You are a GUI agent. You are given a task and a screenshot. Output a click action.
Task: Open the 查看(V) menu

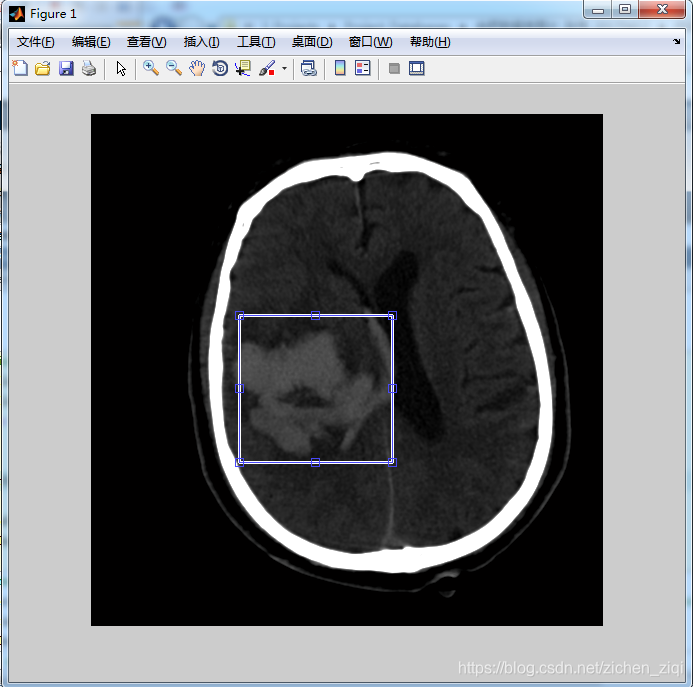pos(147,42)
